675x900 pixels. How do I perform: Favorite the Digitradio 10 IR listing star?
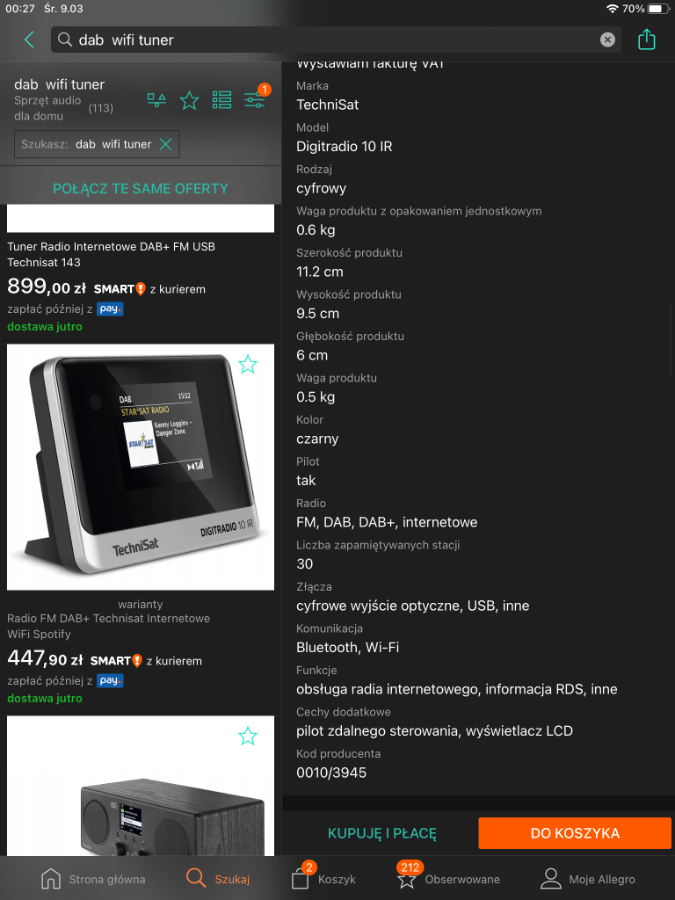[x=247, y=364]
